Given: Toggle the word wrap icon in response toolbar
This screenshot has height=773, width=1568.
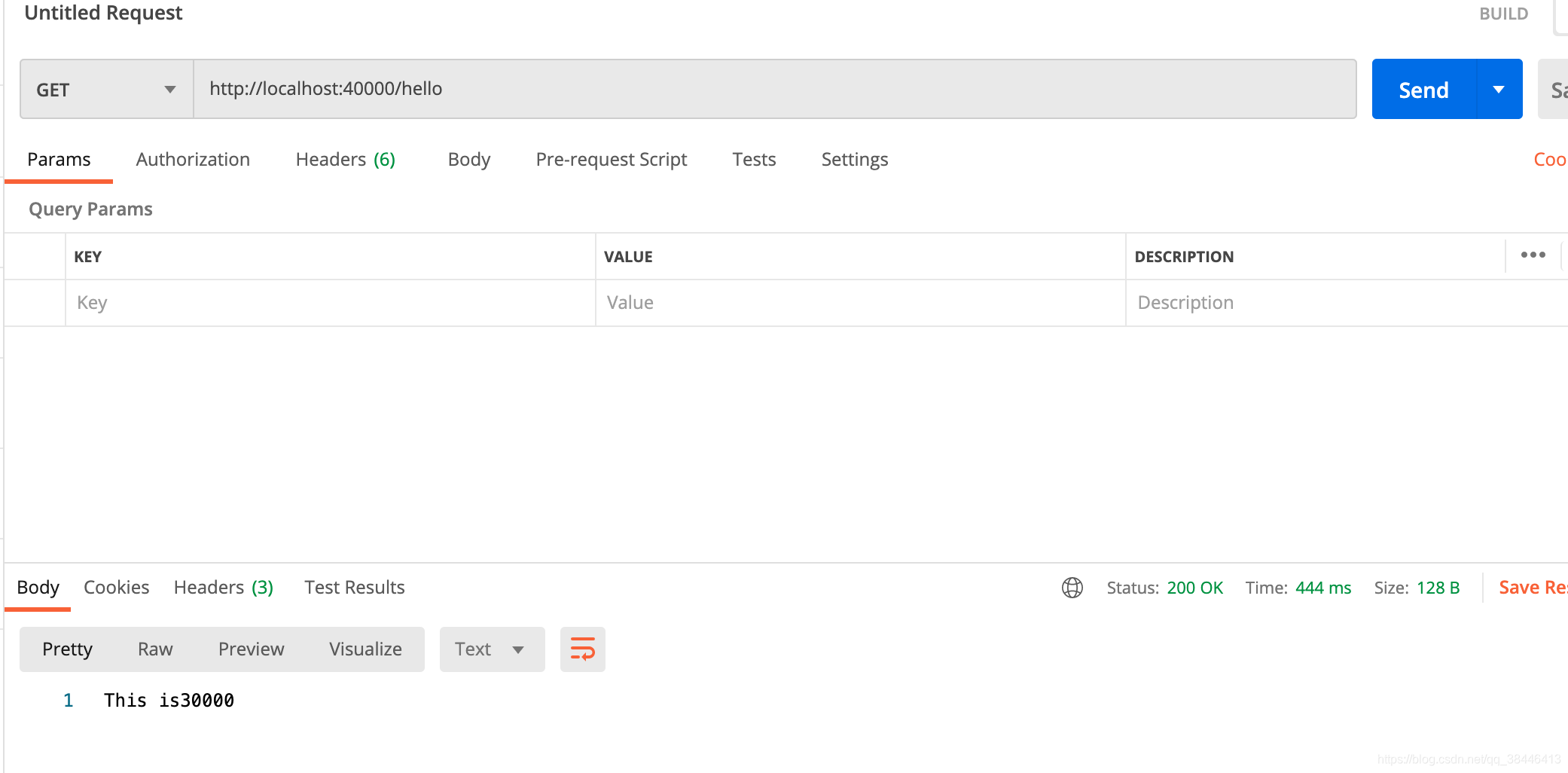Looking at the screenshot, I should (583, 649).
